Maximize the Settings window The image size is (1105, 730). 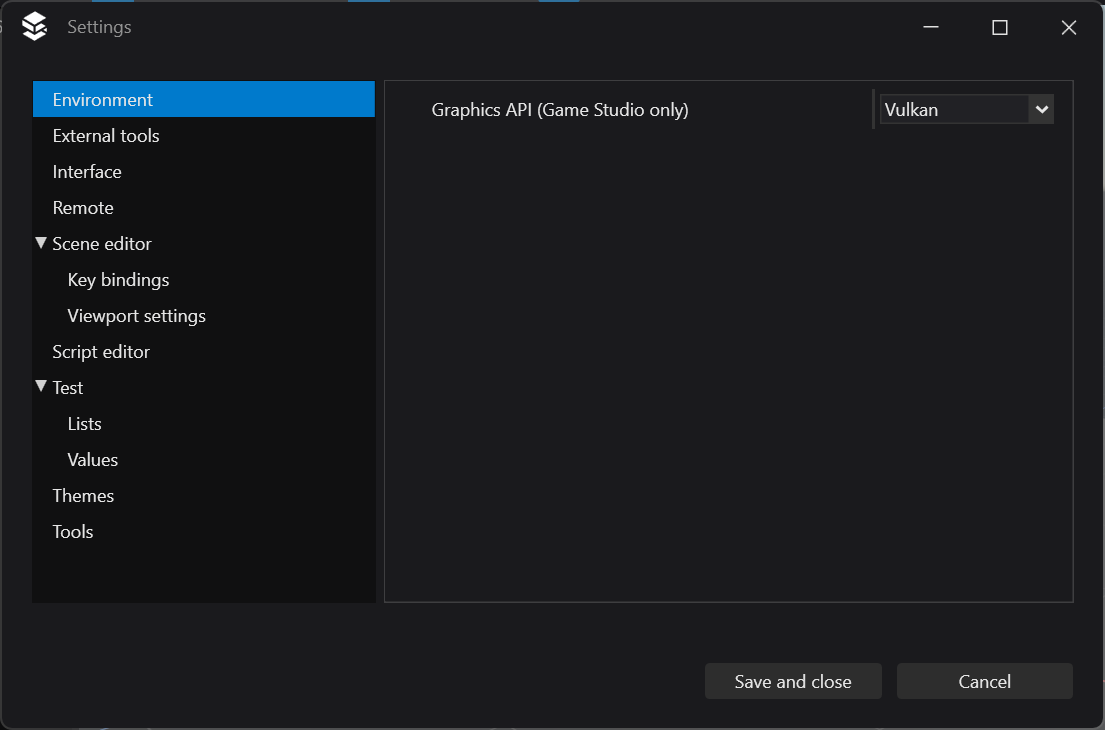(x=999, y=27)
